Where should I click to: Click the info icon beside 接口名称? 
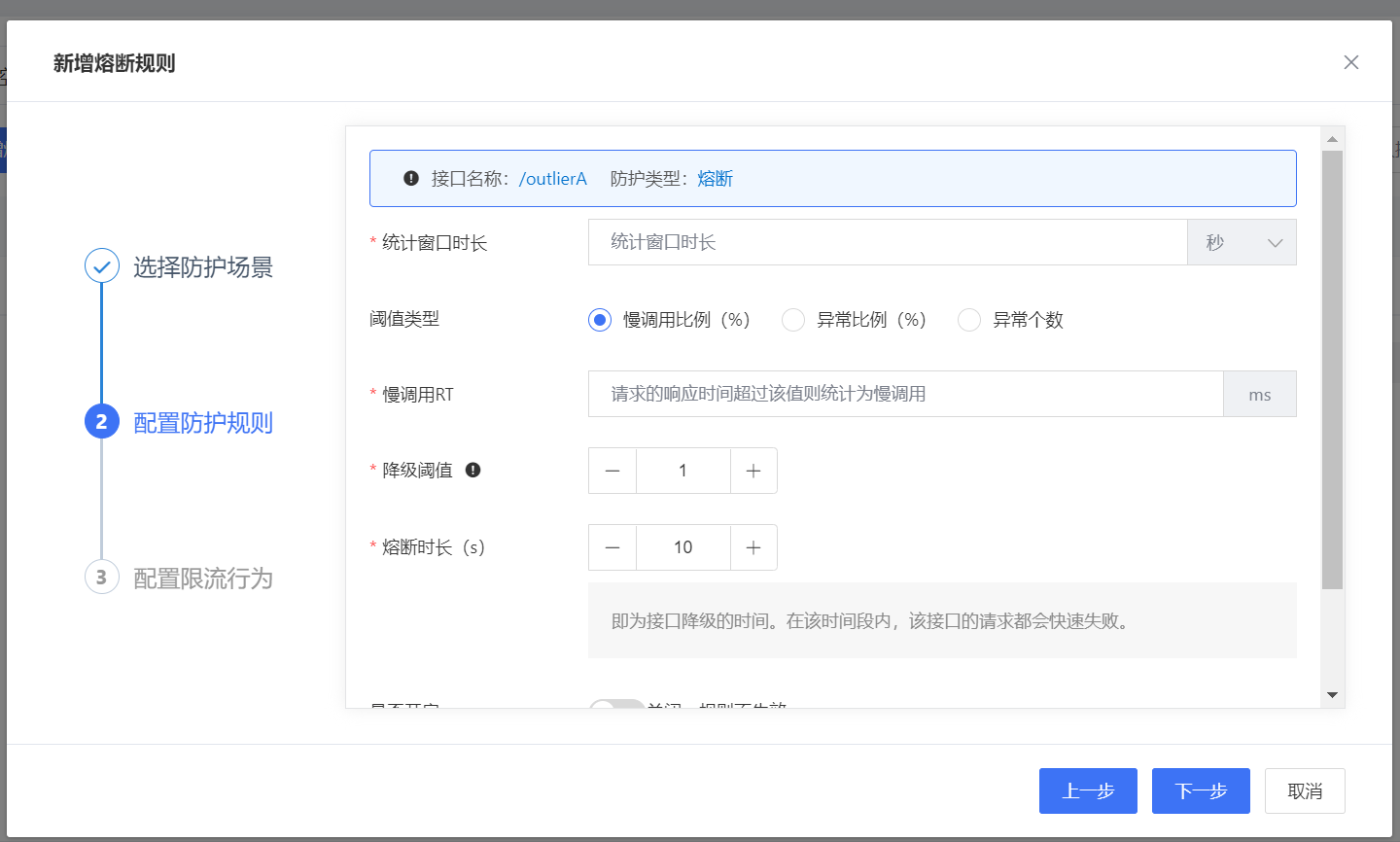point(411,178)
